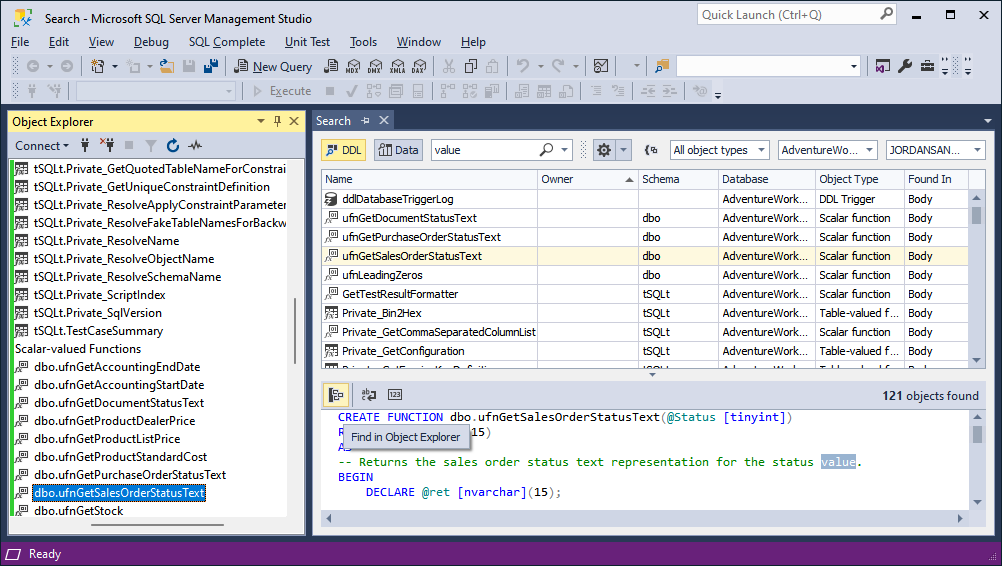Image resolution: width=1002 pixels, height=566 pixels.
Task: Select dbo.ufnGetStock in Object Explorer
Action: (78, 510)
